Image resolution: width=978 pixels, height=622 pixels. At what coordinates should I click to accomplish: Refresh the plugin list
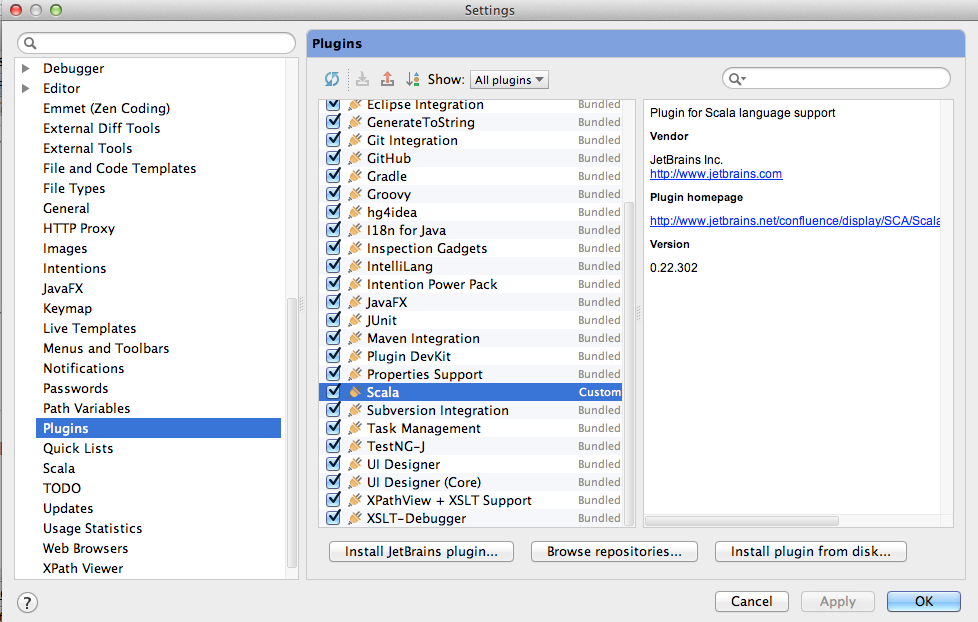pyautogui.click(x=332, y=79)
